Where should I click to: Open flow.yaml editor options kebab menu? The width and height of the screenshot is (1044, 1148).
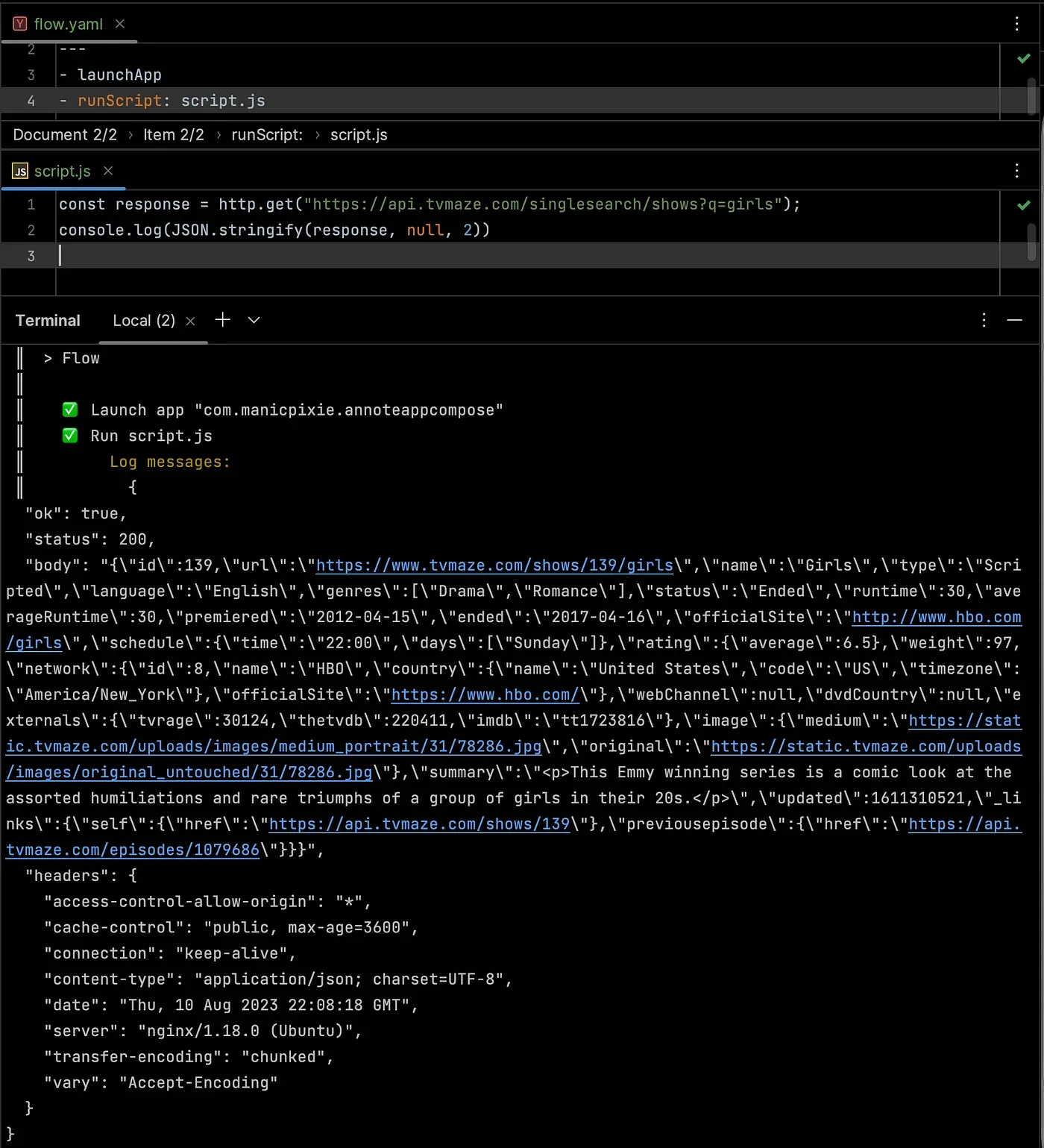point(1016,24)
